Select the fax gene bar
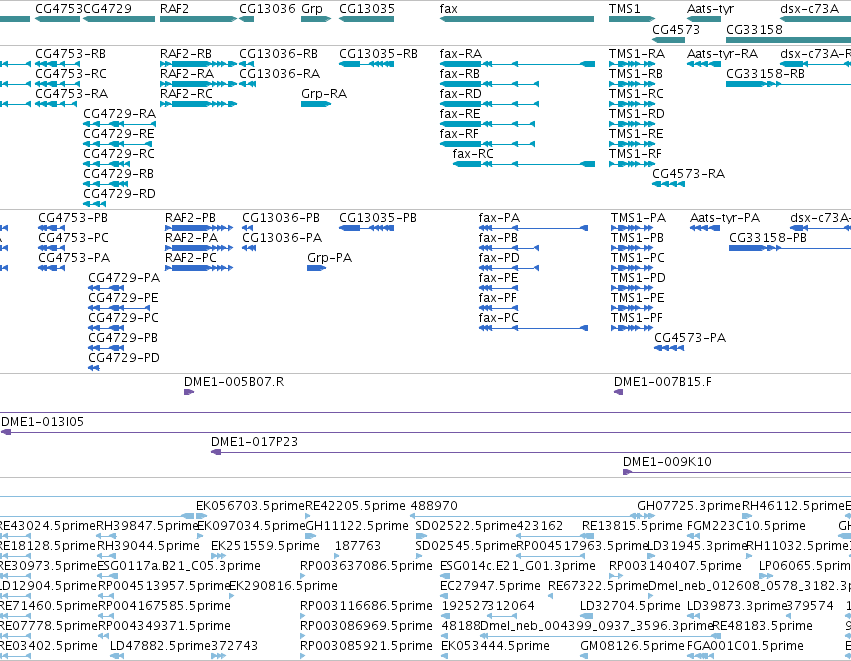Screen dimensions: 851x661 tap(517, 19)
